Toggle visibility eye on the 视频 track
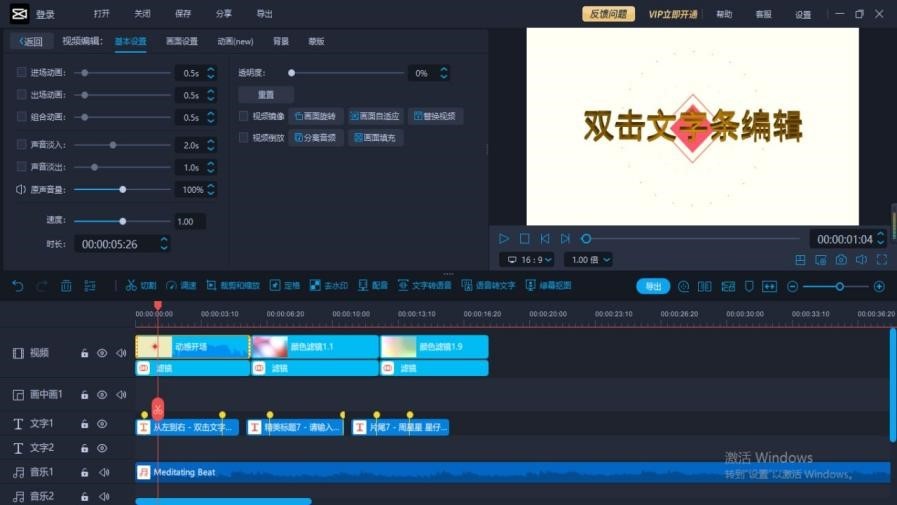This screenshot has height=505, width=897. [x=102, y=353]
